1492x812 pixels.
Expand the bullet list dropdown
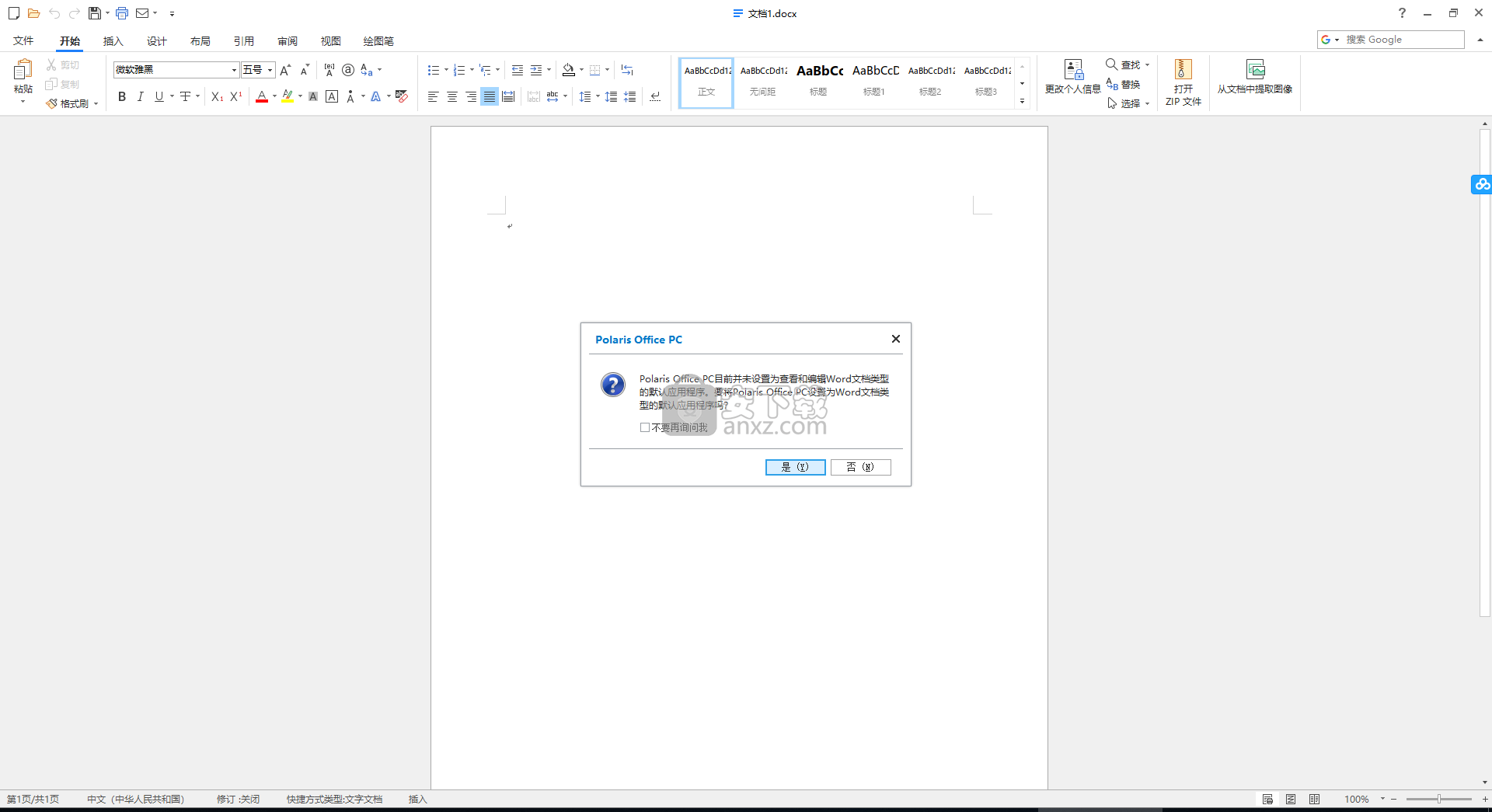pos(446,70)
